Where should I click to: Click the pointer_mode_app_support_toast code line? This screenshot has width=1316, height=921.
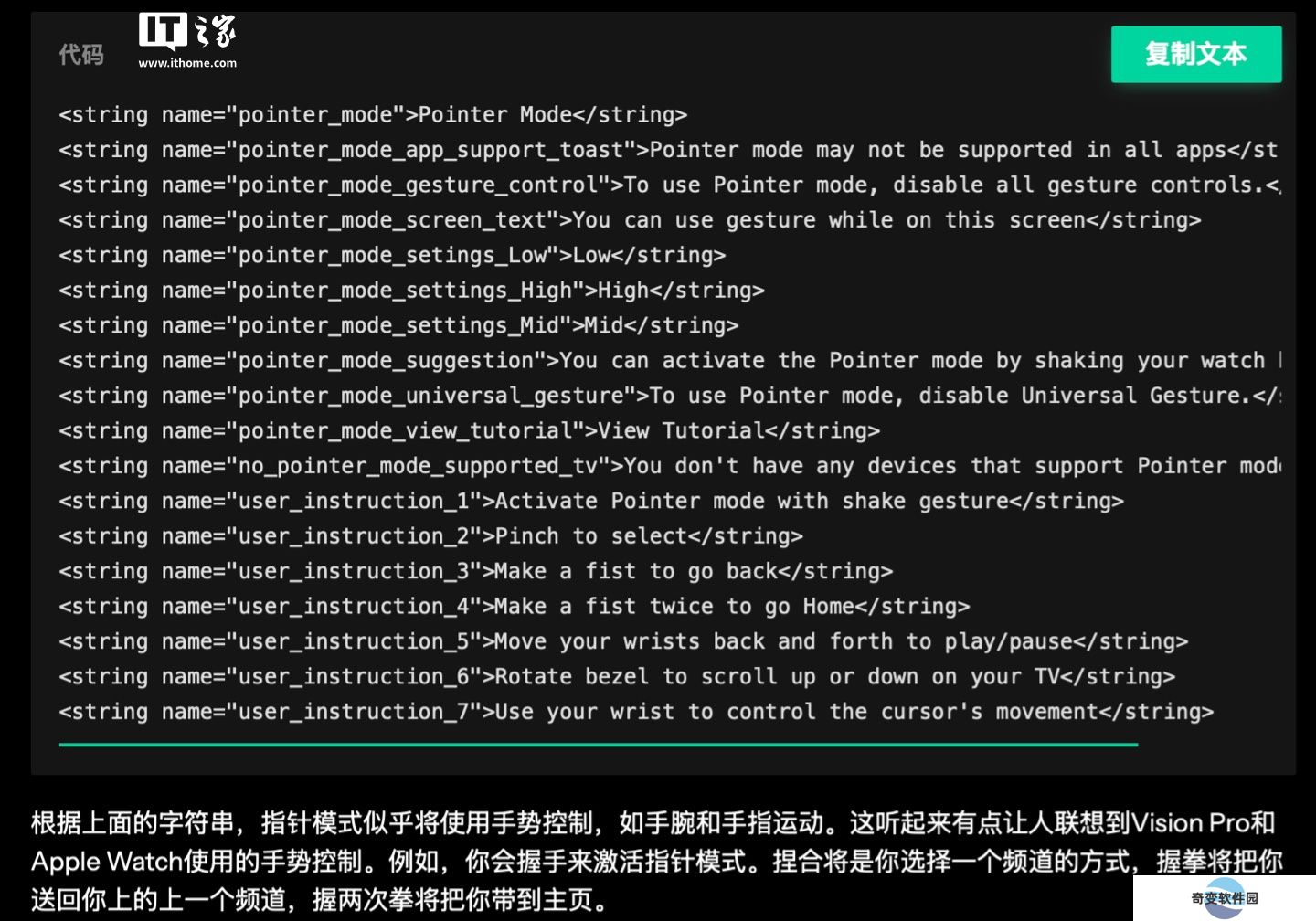669,150
